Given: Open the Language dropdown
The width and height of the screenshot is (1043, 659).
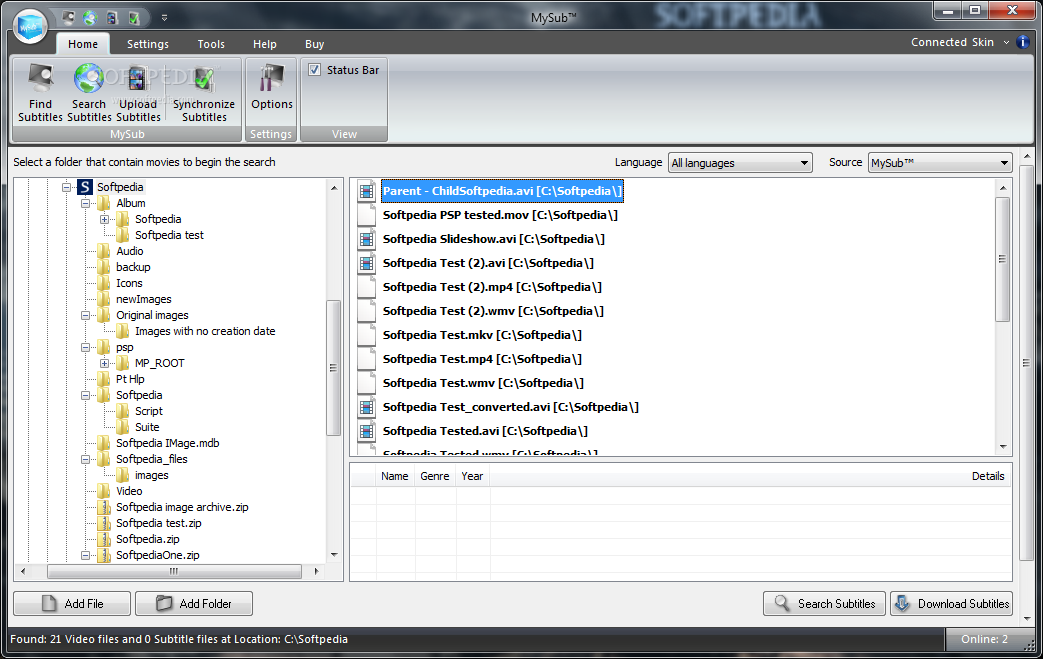Looking at the screenshot, I should pyautogui.click(x=740, y=163).
